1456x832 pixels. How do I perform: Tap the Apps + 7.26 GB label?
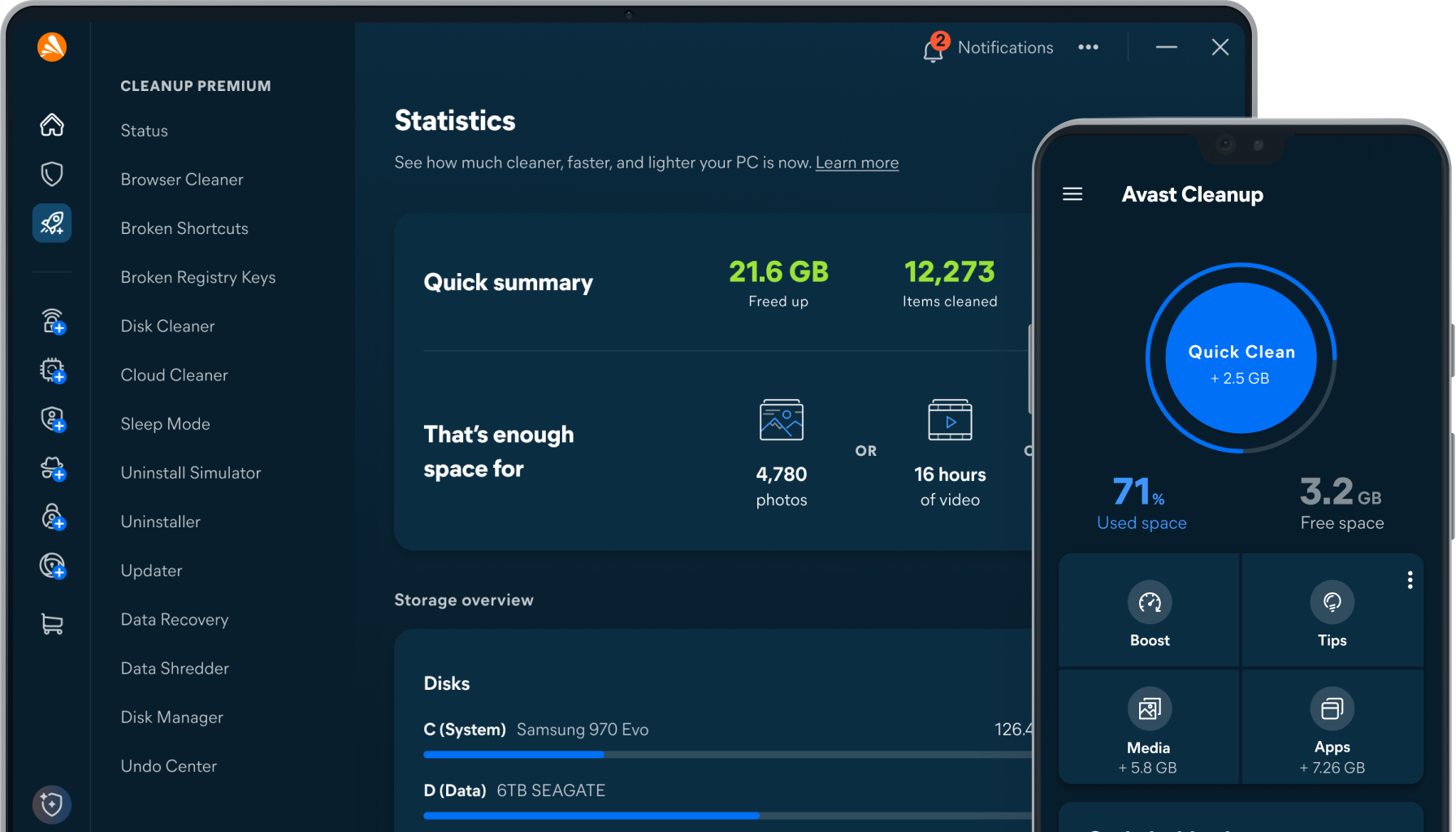(x=1332, y=757)
